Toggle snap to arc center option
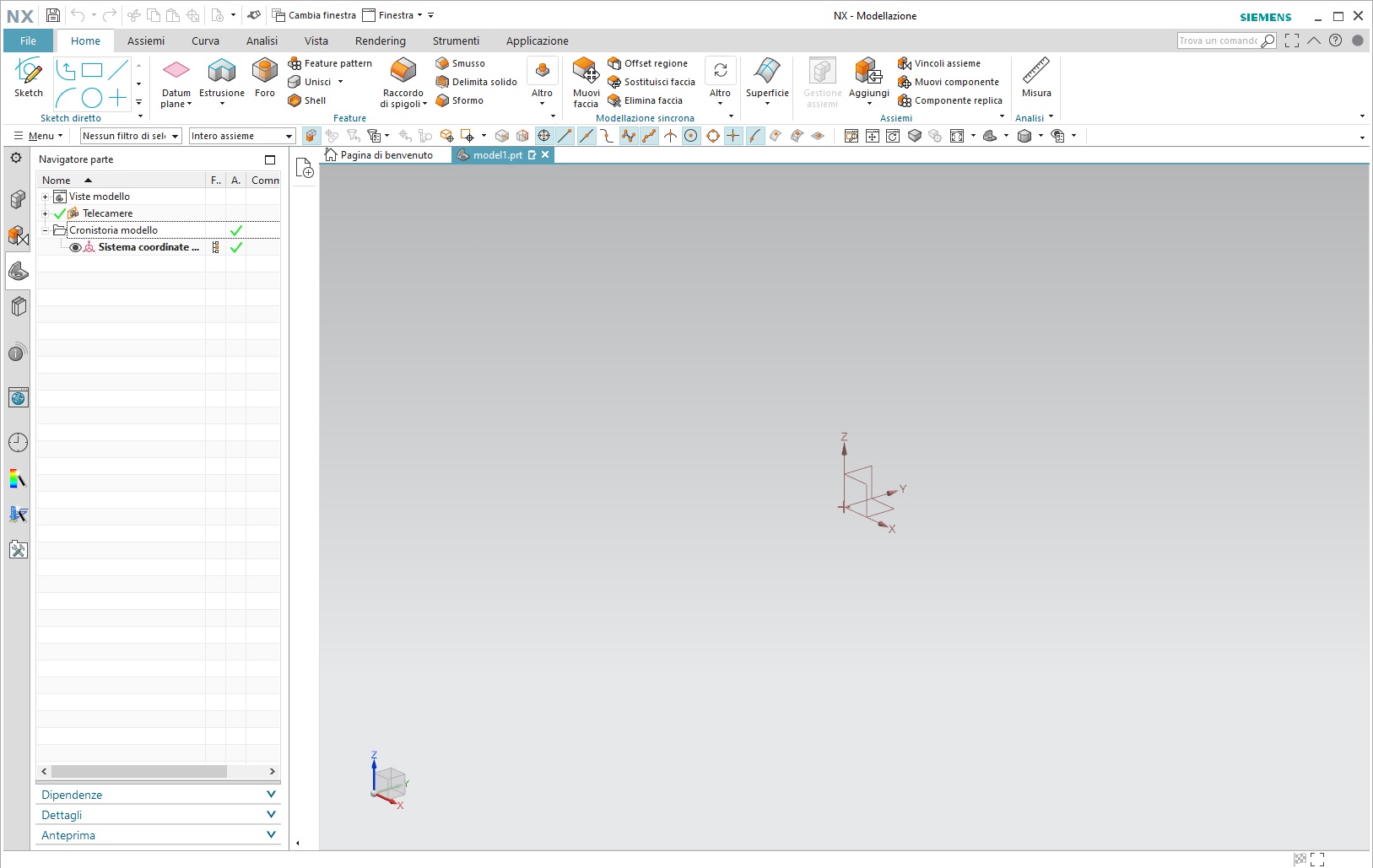Image resolution: width=1373 pixels, height=868 pixels. point(691,136)
